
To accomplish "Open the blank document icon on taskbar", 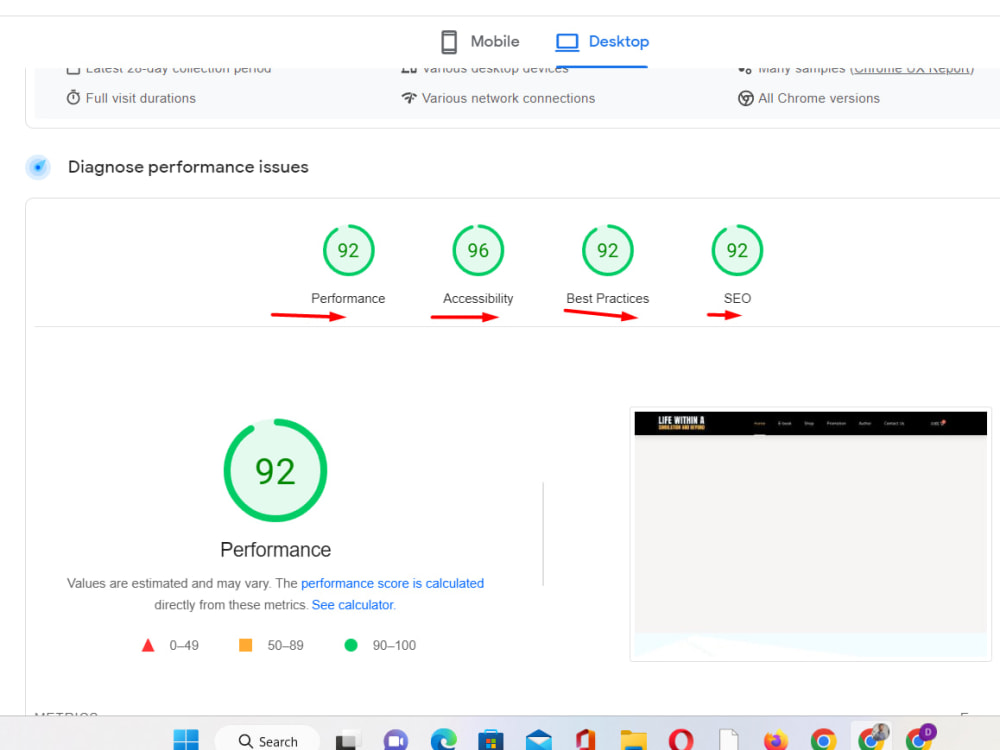I will click(728, 740).
